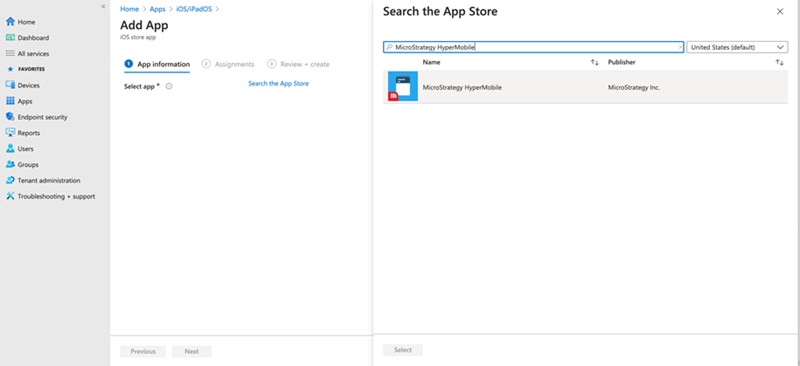800x366 pixels.
Task: Open Endpoint security shield icon
Action: tap(10, 117)
